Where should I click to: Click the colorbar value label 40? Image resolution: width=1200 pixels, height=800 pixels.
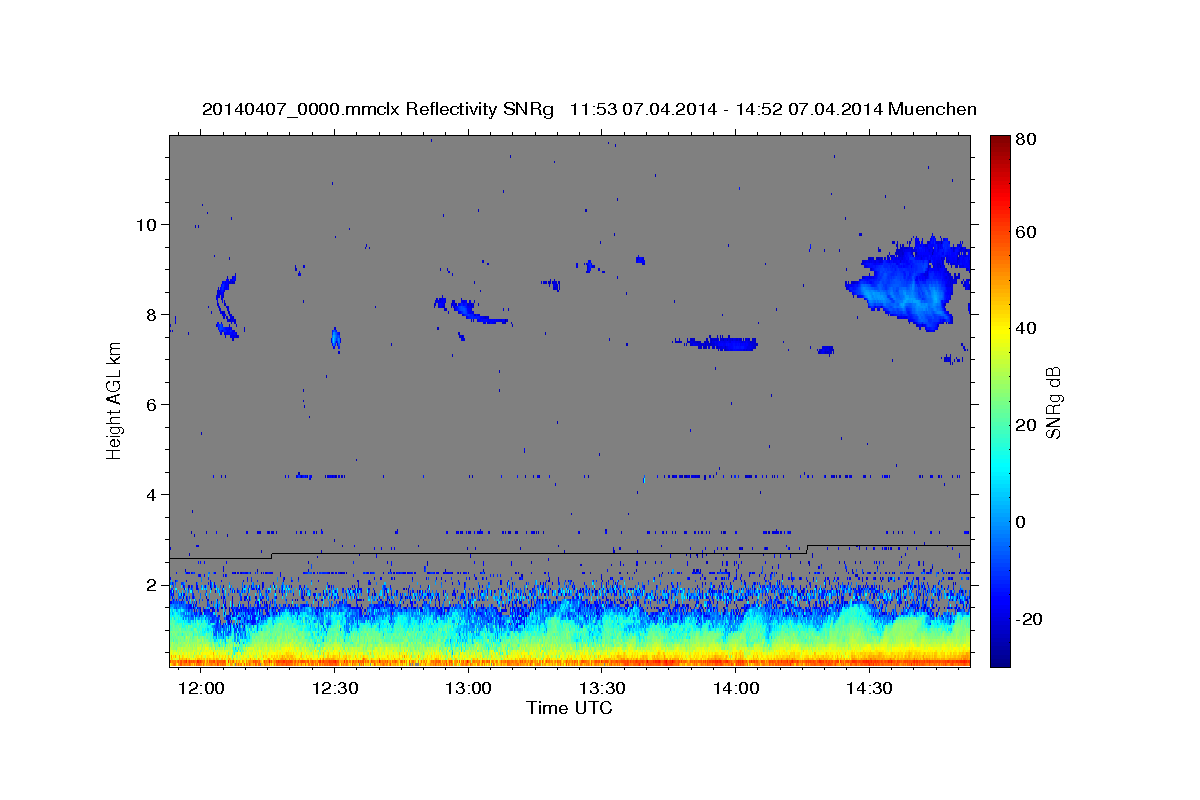coord(1025,328)
